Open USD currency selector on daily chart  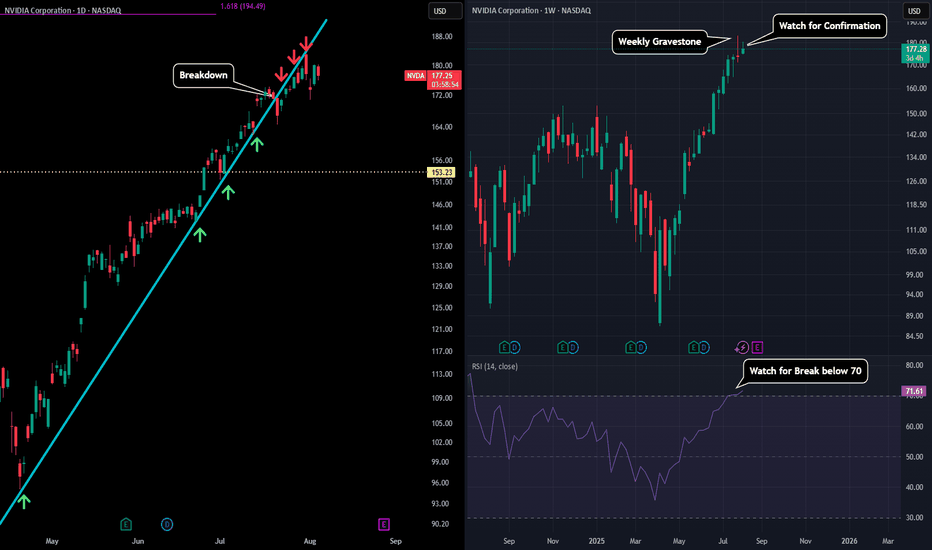click(445, 11)
